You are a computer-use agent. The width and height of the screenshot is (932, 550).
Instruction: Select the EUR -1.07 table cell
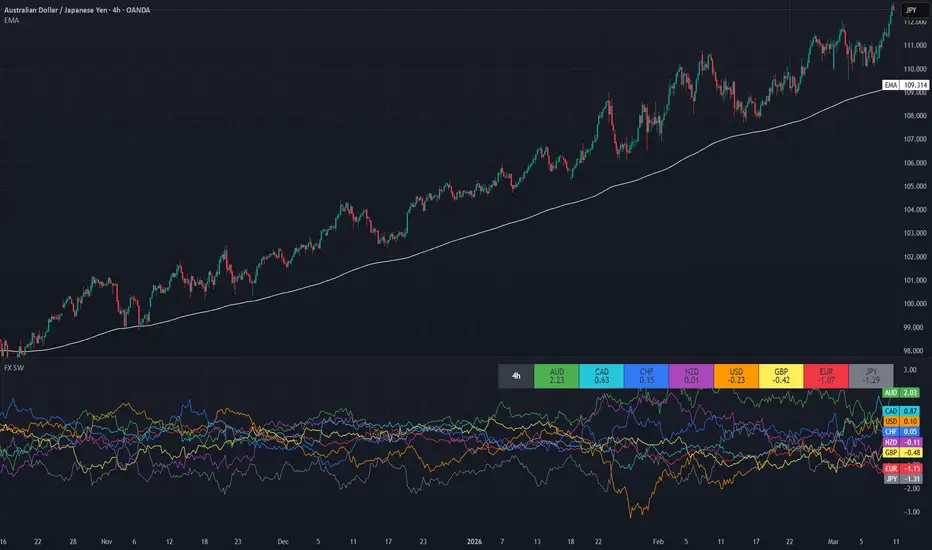click(x=826, y=376)
